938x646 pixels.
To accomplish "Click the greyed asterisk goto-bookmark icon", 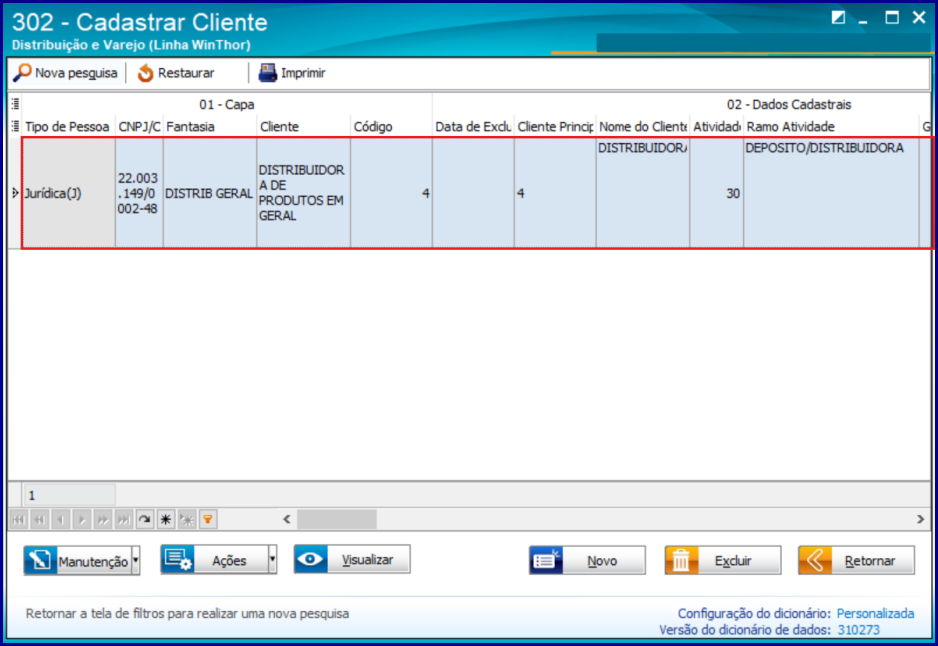I will click(x=187, y=519).
